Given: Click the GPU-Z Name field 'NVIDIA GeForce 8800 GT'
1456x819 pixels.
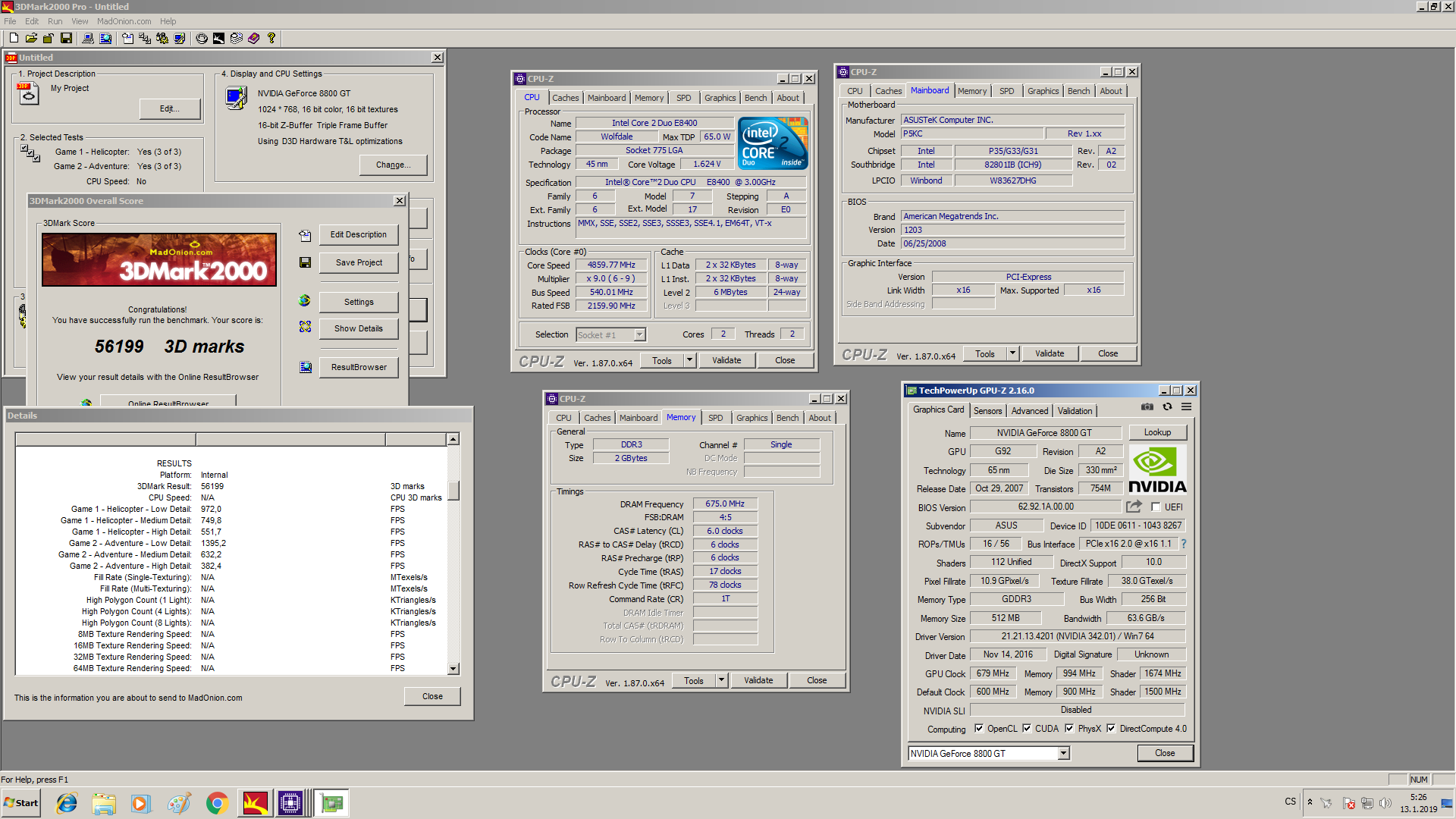Looking at the screenshot, I should tap(1044, 432).
